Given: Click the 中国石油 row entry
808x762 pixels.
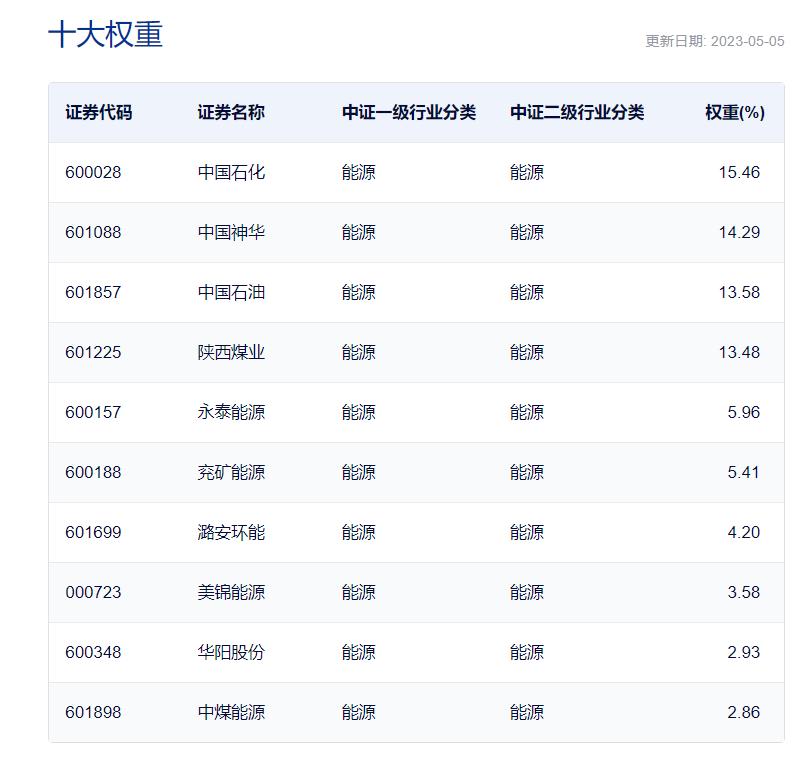Looking at the screenshot, I should click(x=226, y=292).
